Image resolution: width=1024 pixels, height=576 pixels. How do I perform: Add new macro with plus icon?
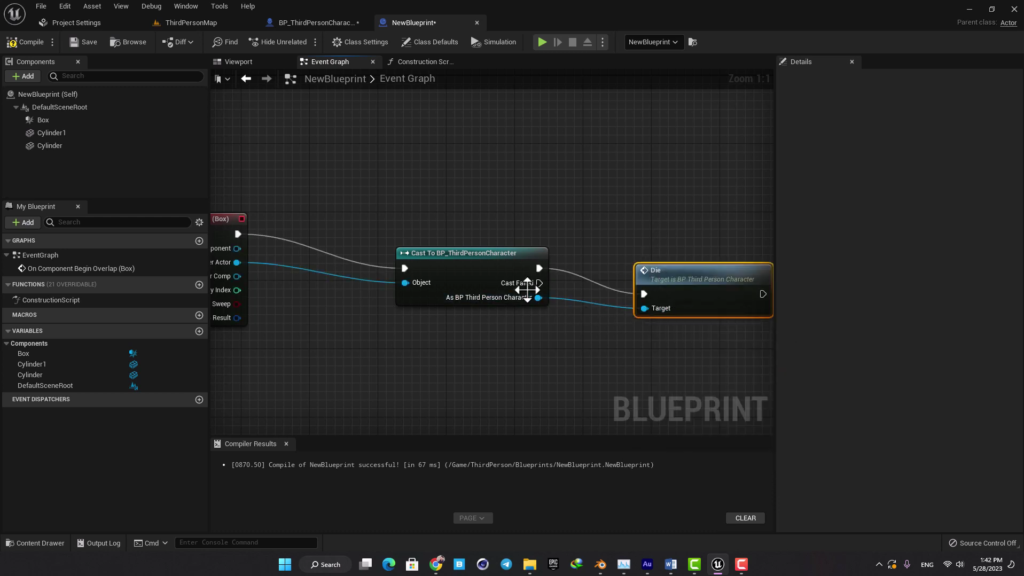[199, 315]
